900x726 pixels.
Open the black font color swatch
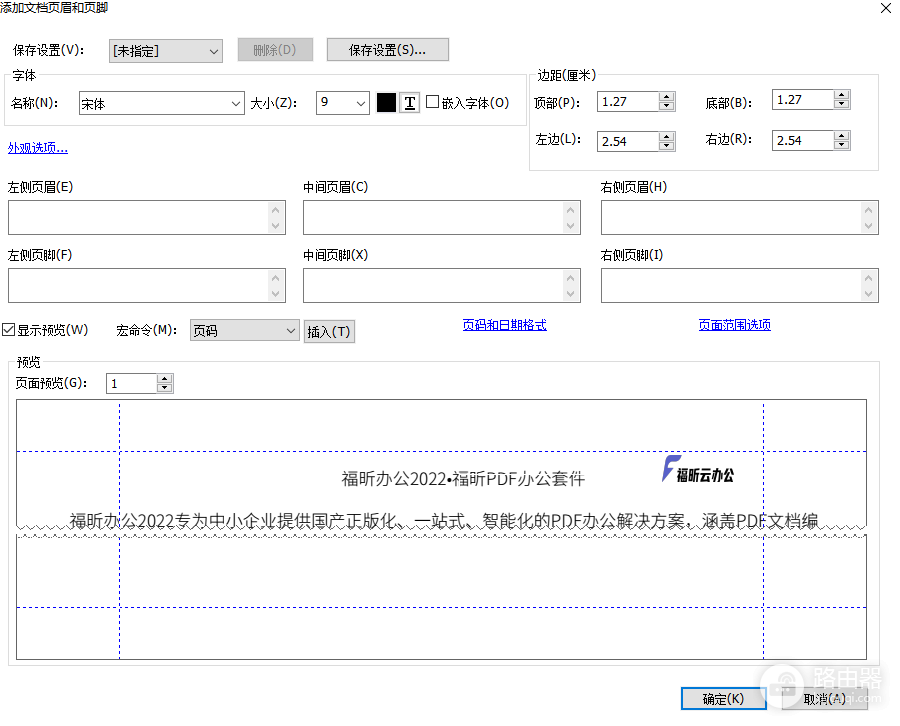[x=386, y=103]
